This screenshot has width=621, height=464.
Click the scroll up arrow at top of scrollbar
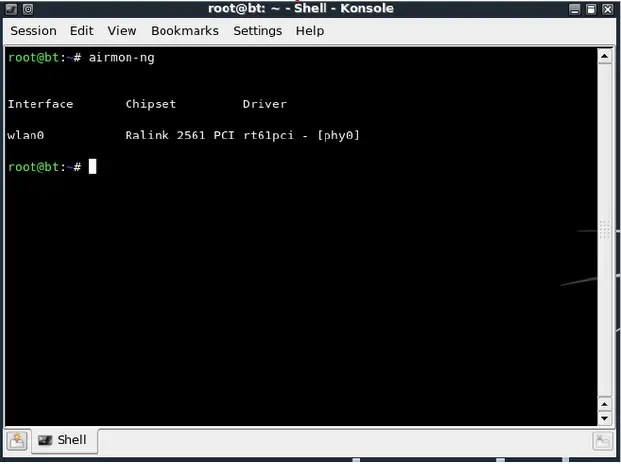click(604, 56)
